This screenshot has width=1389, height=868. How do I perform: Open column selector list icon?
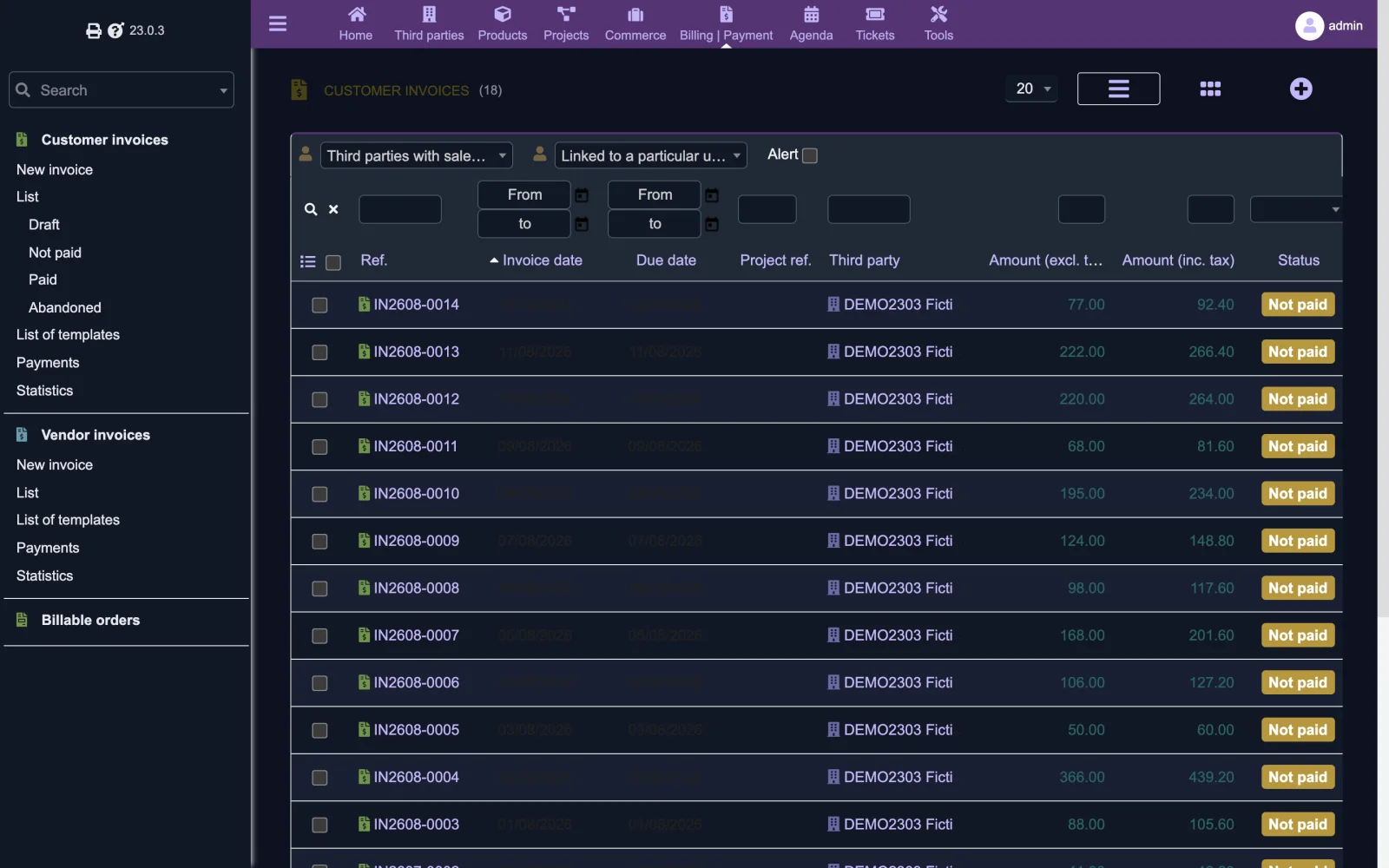point(307,261)
